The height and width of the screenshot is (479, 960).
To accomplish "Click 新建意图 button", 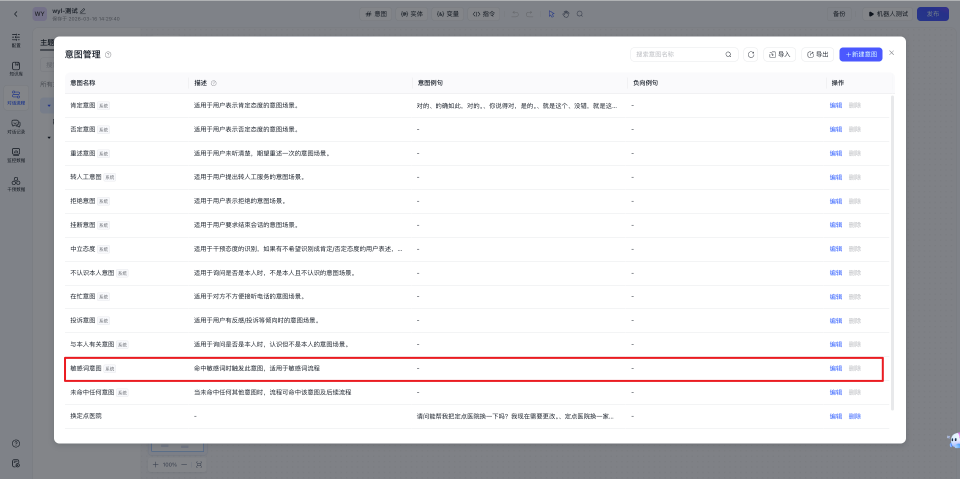I will point(861,54).
